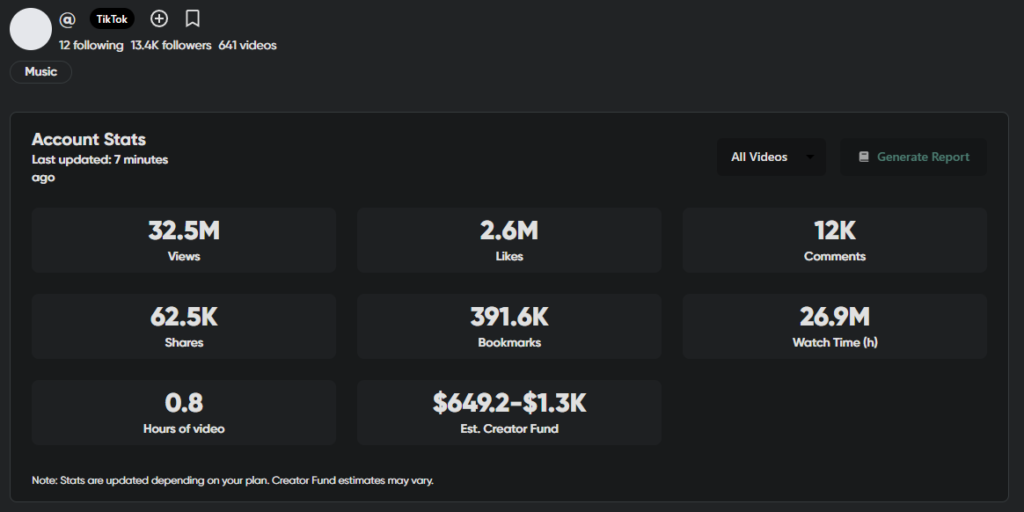This screenshot has width=1024, height=512.
Task: Click the 0.8 Hours of video card
Action: point(184,412)
